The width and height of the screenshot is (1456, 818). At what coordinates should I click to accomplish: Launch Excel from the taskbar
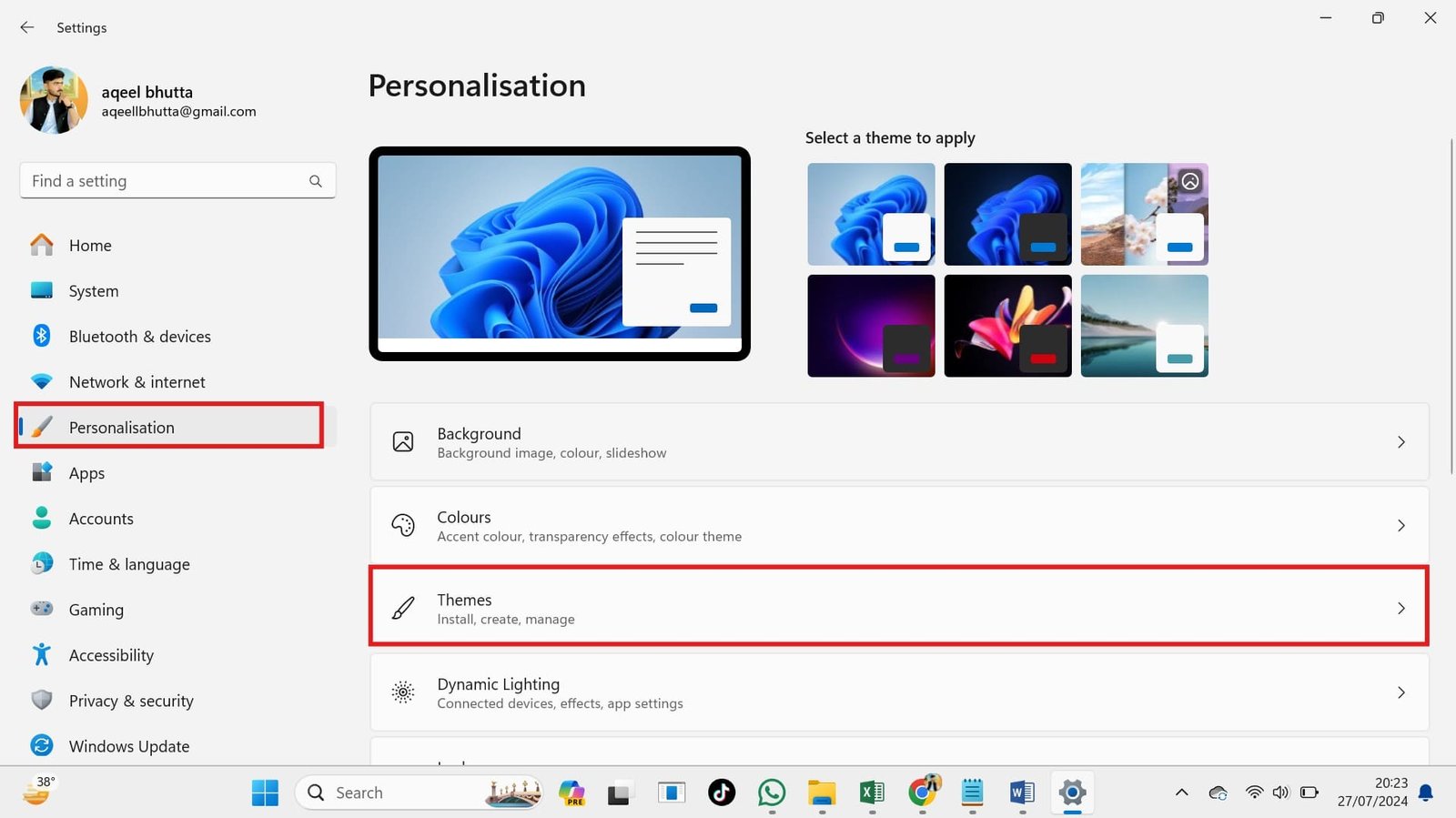(872, 793)
